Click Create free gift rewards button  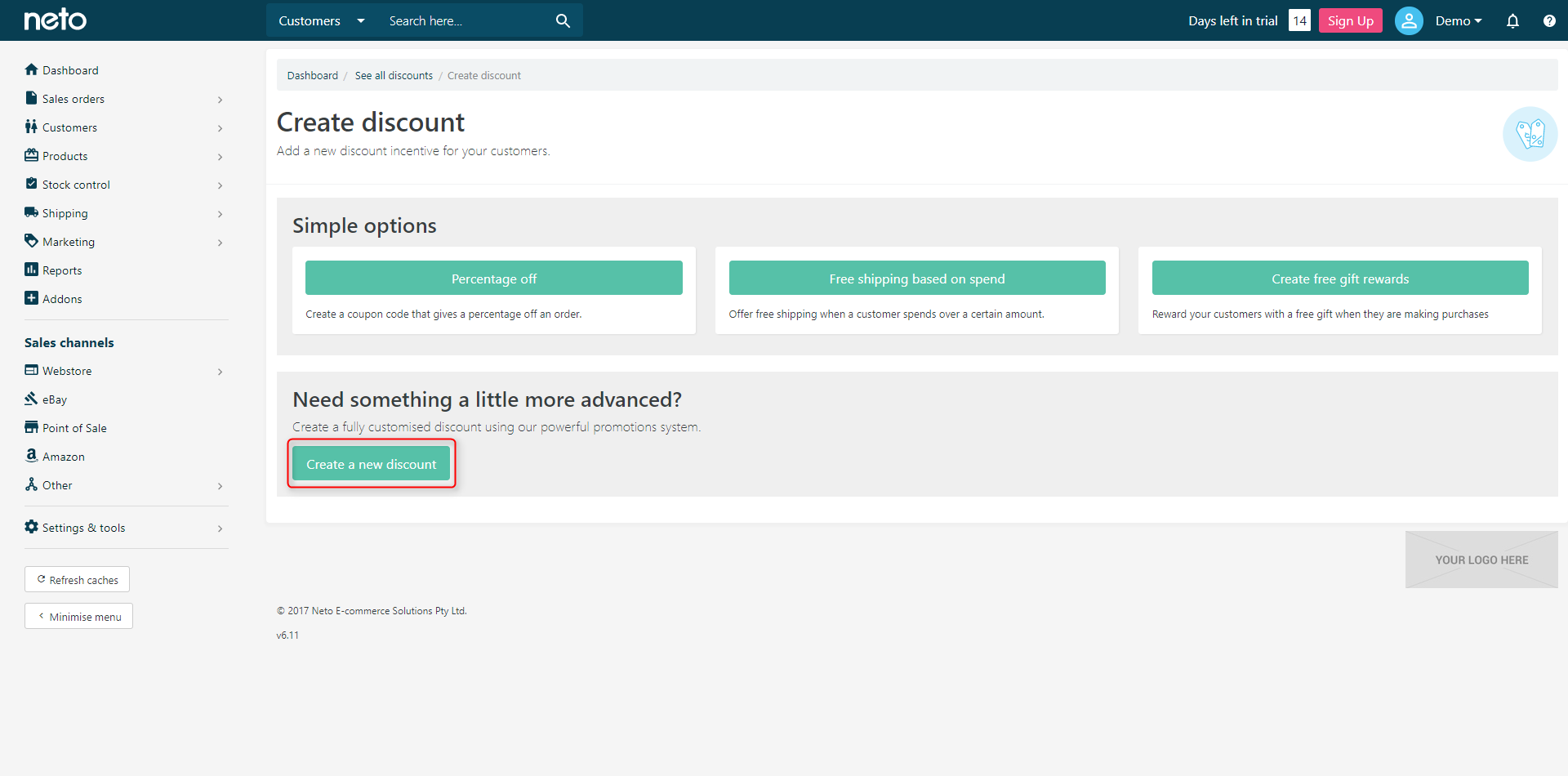pyautogui.click(x=1340, y=278)
